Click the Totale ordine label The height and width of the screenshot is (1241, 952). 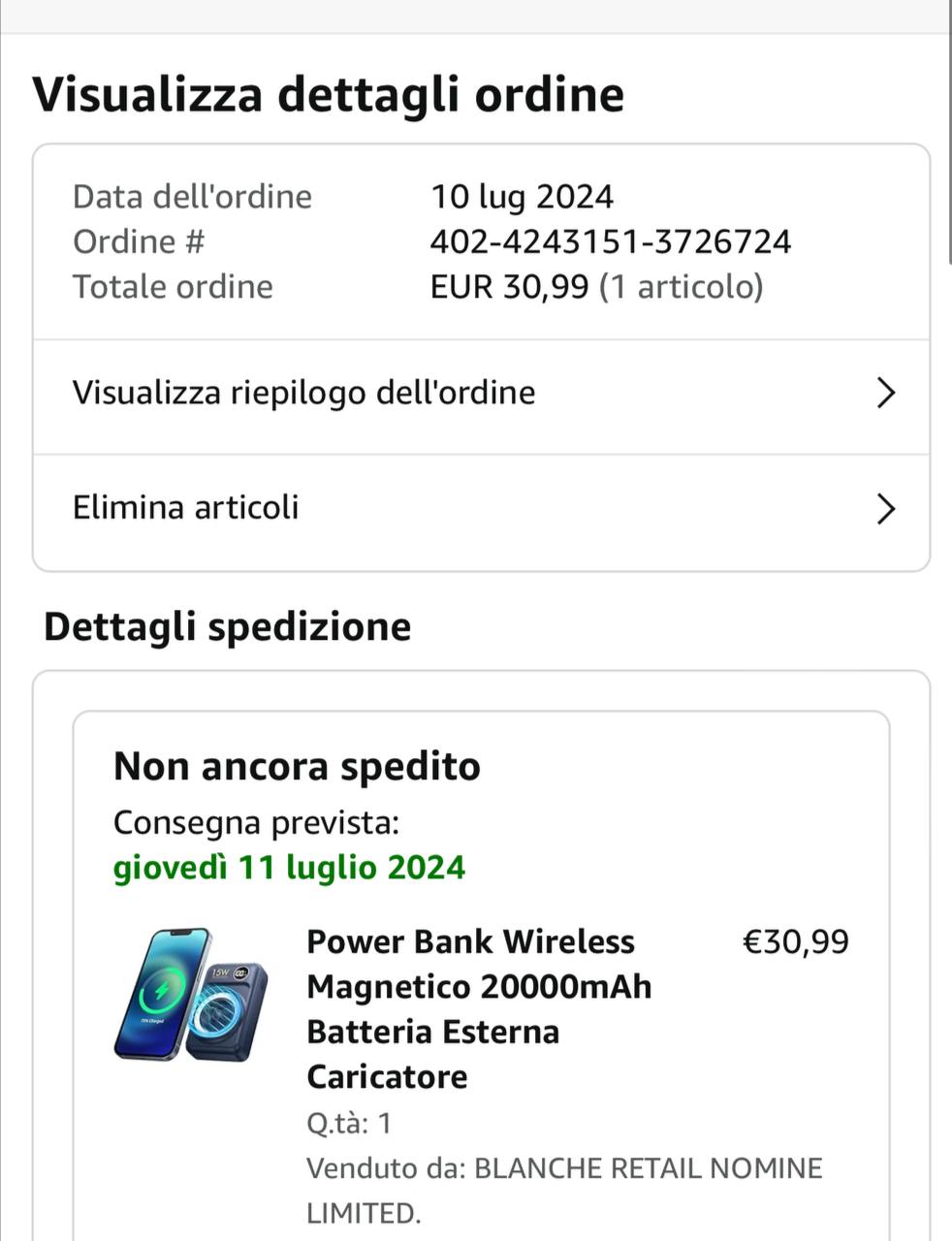(173, 287)
